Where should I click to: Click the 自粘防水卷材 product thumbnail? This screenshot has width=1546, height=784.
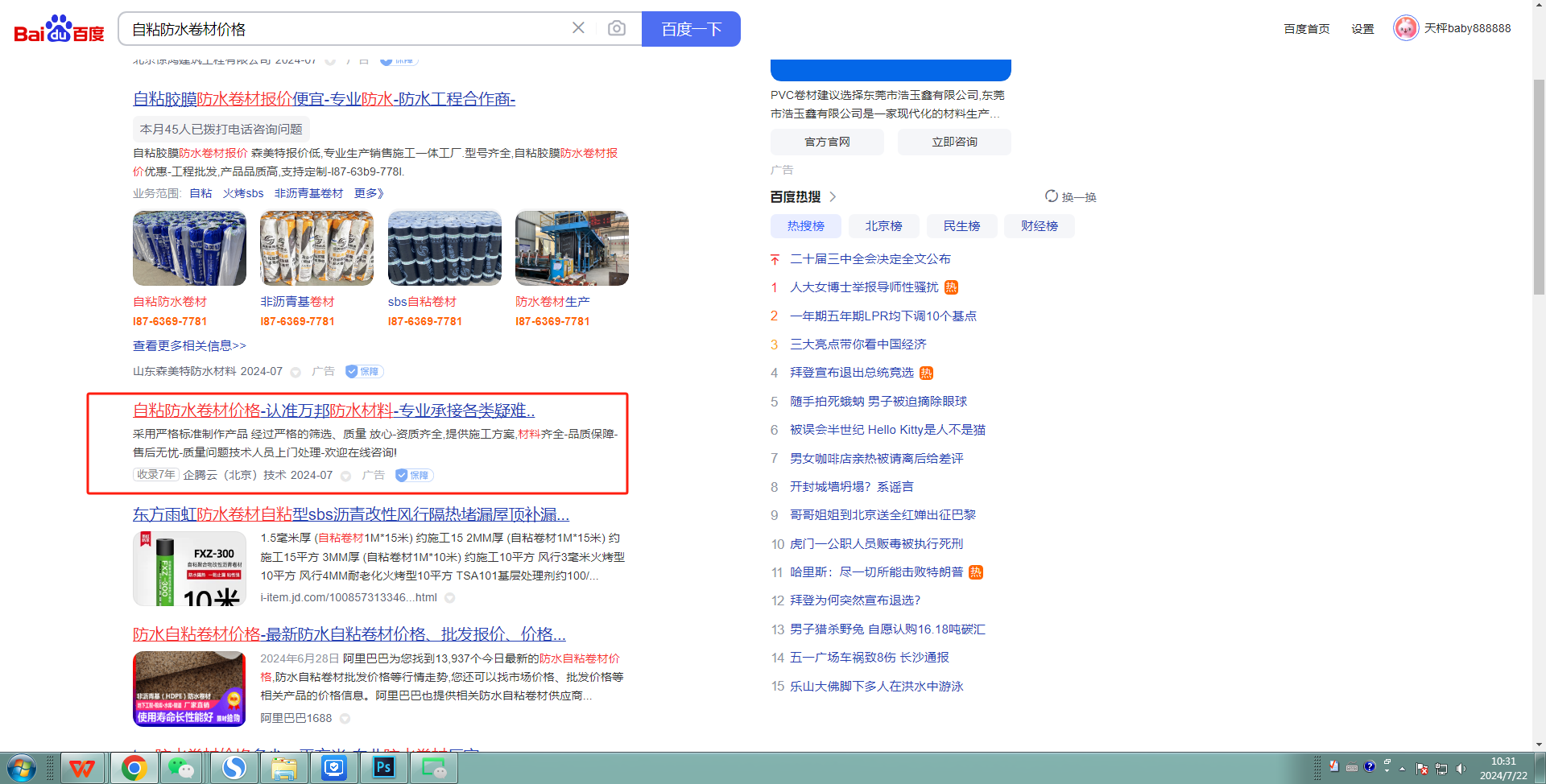[x=189, y=248]
